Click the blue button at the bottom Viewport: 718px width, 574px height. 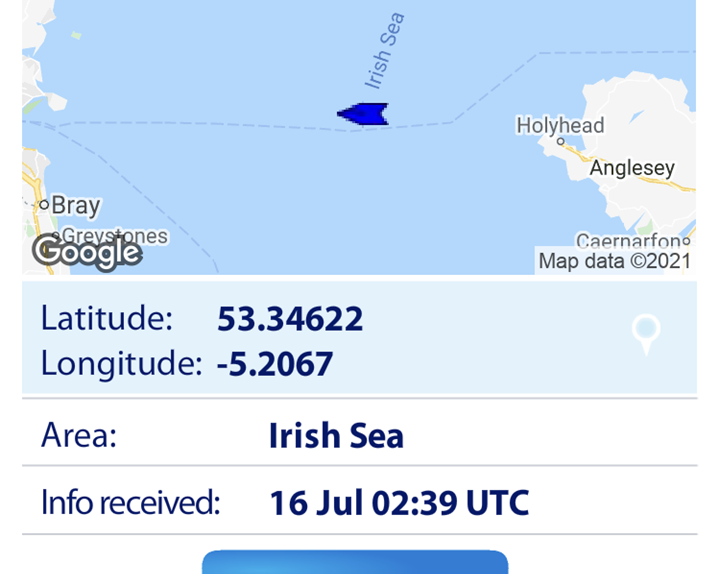tap(355, 562)
